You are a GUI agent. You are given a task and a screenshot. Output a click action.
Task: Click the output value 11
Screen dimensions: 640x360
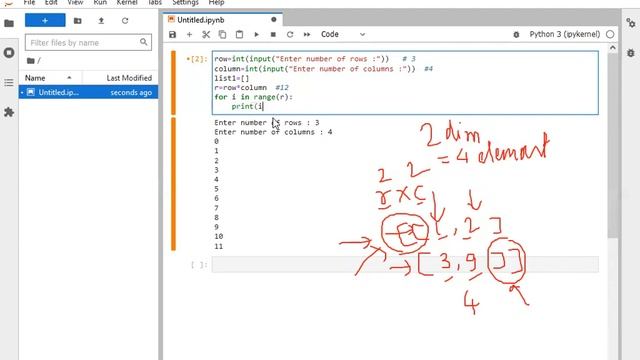coord(218,246)
